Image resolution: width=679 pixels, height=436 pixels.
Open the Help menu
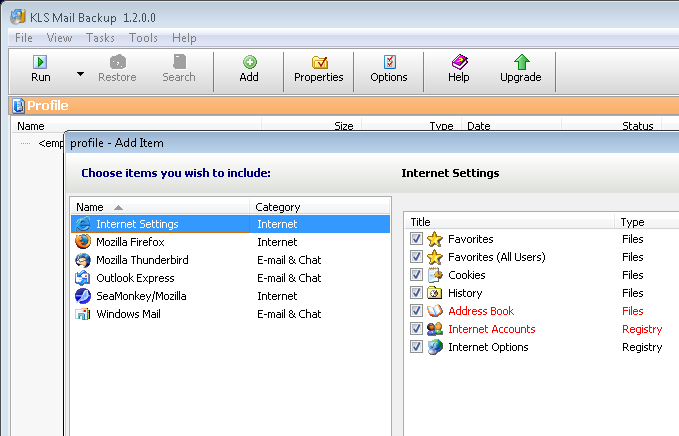click(x=184, y=38)
